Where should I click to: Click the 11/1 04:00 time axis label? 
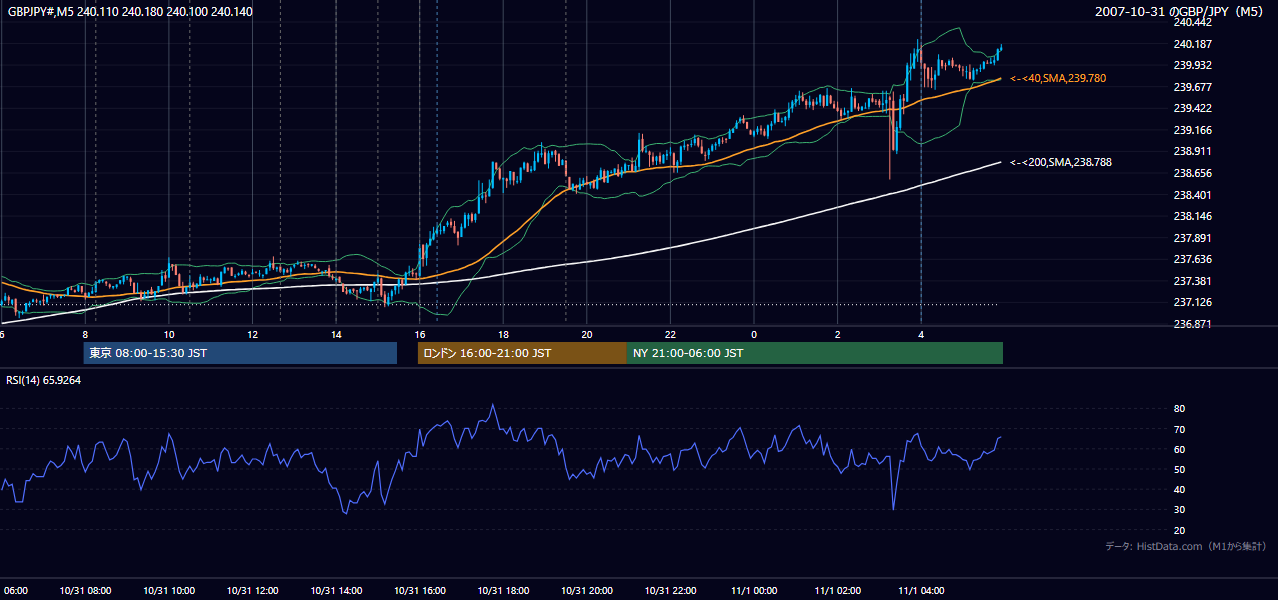(921, 590)
